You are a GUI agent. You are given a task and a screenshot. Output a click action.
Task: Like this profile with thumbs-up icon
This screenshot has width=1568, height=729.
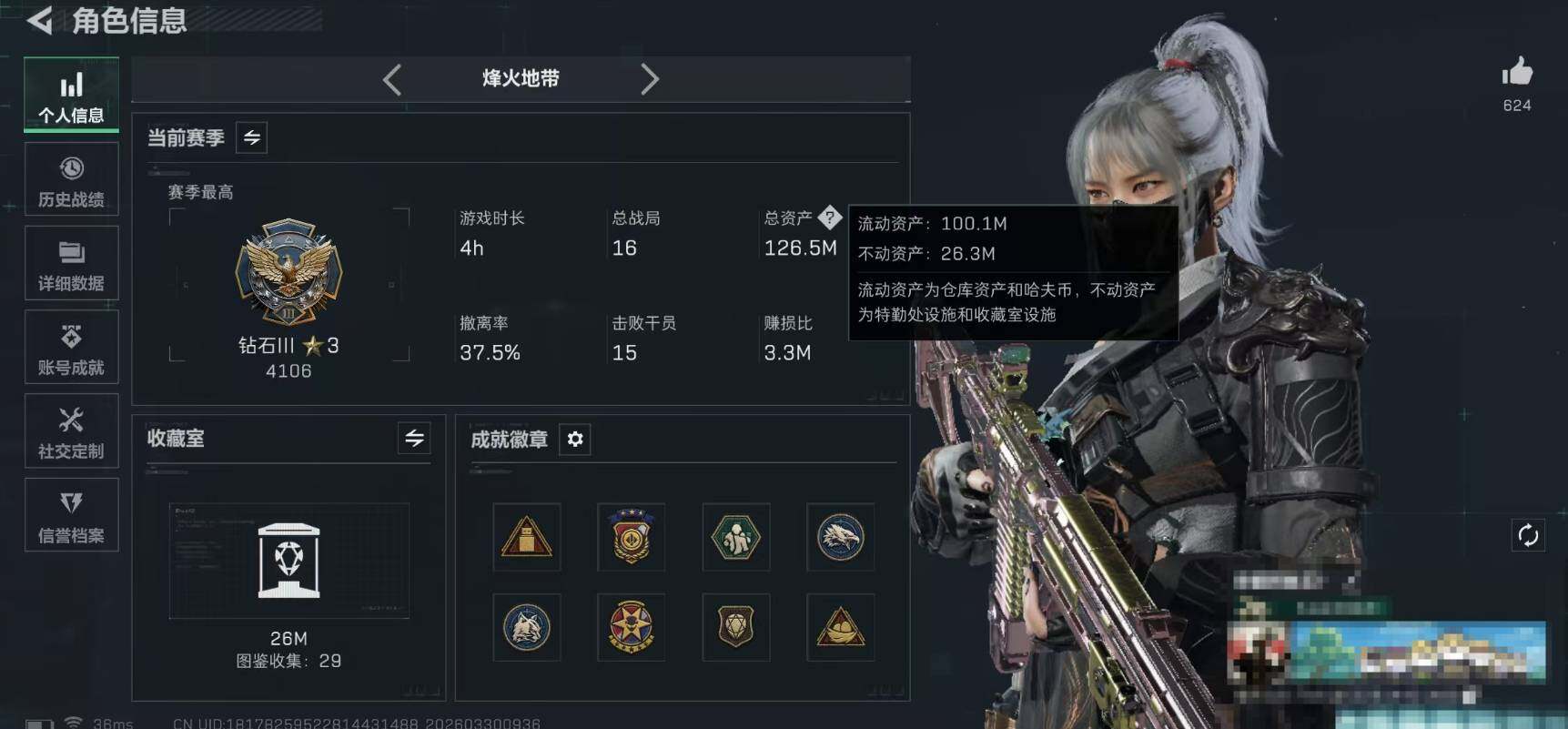pos(1517,71)
